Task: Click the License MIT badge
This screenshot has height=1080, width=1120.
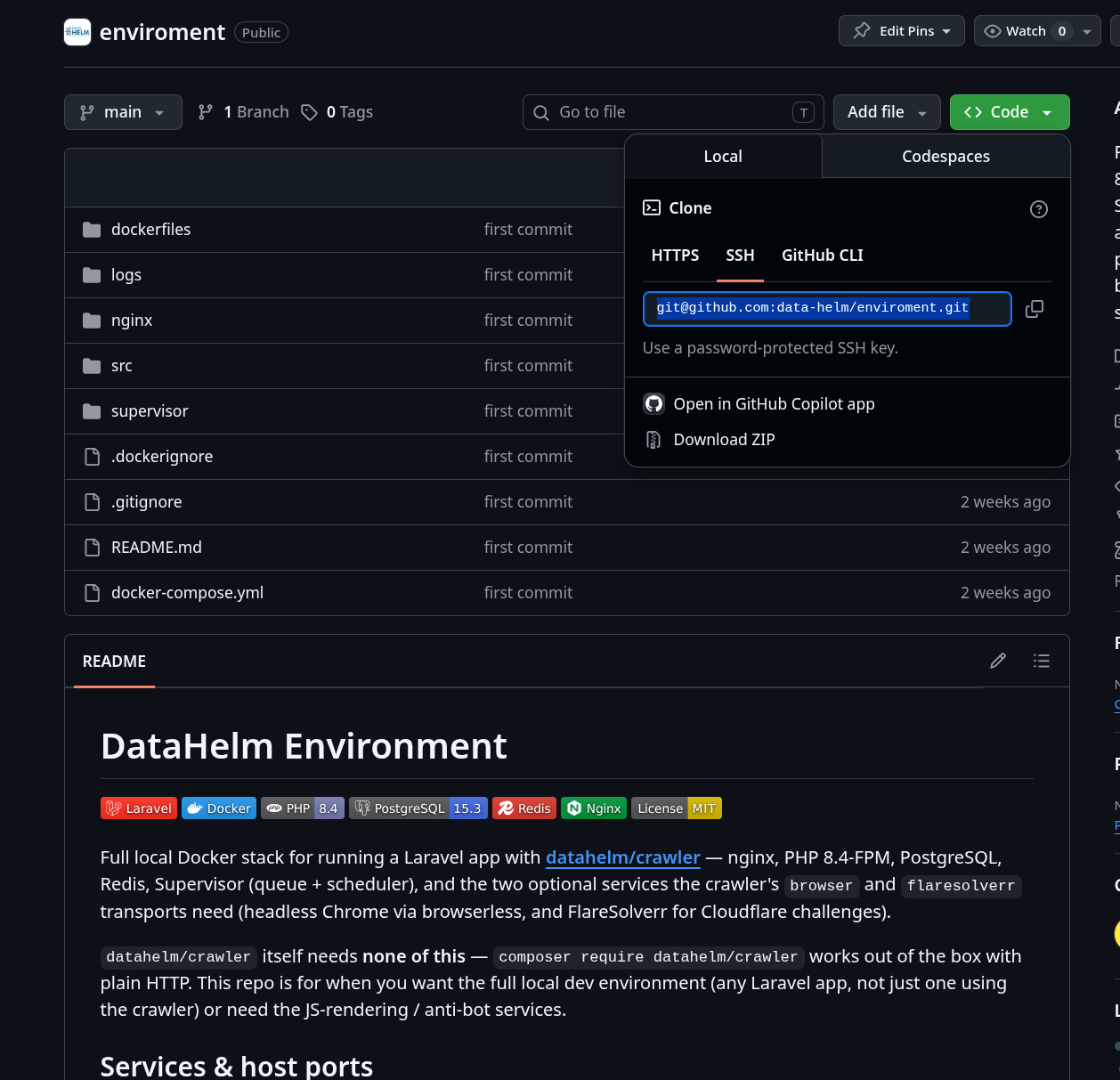Action: [677, 808]
